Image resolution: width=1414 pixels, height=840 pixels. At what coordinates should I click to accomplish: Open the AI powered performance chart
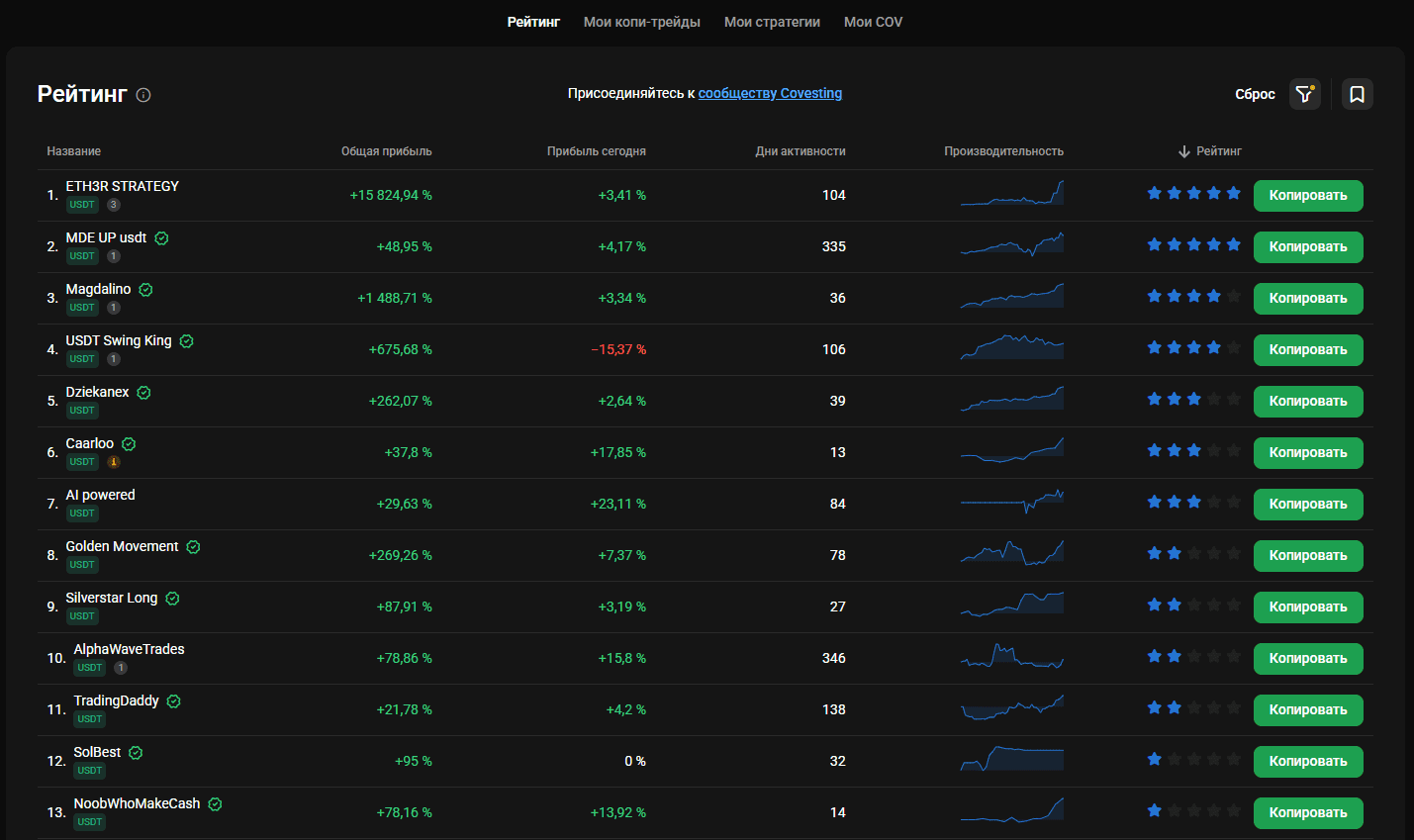pyautogui.click(x=1012, y=502)
